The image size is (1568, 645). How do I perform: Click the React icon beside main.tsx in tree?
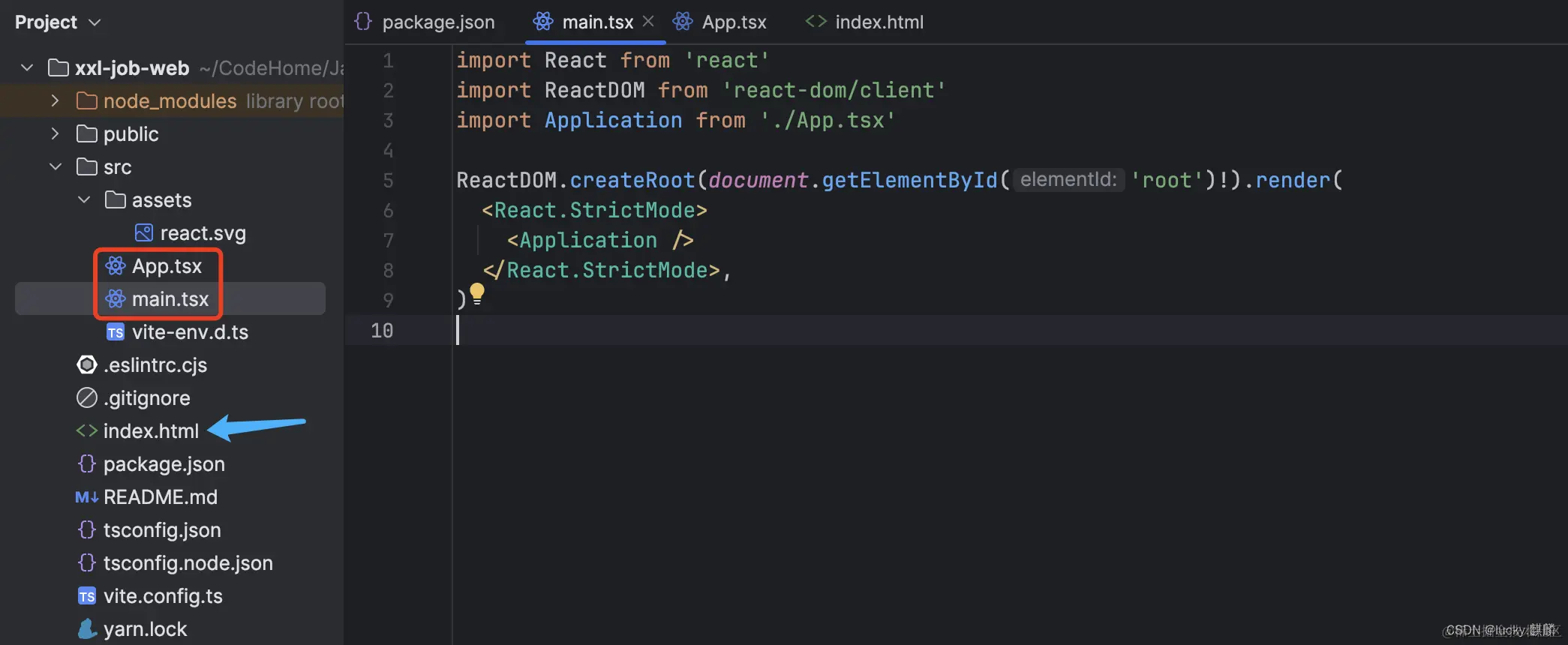pos(116,298)
